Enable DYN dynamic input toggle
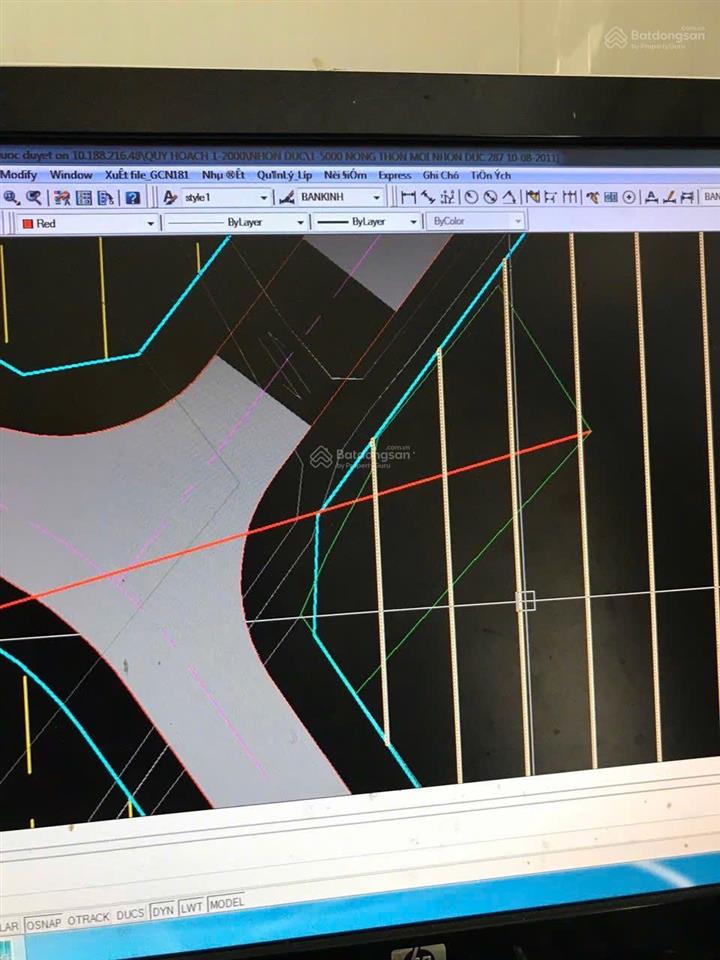 click(163, 911)
